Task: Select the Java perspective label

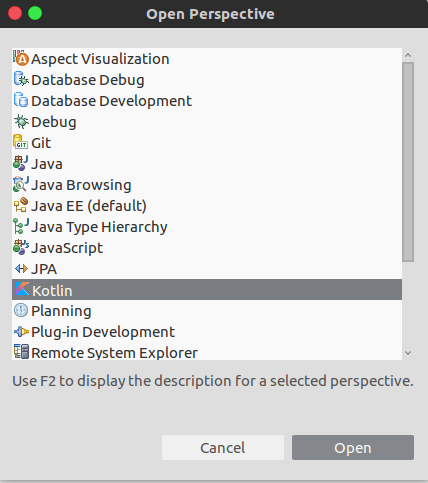Action: pos(47,164)
